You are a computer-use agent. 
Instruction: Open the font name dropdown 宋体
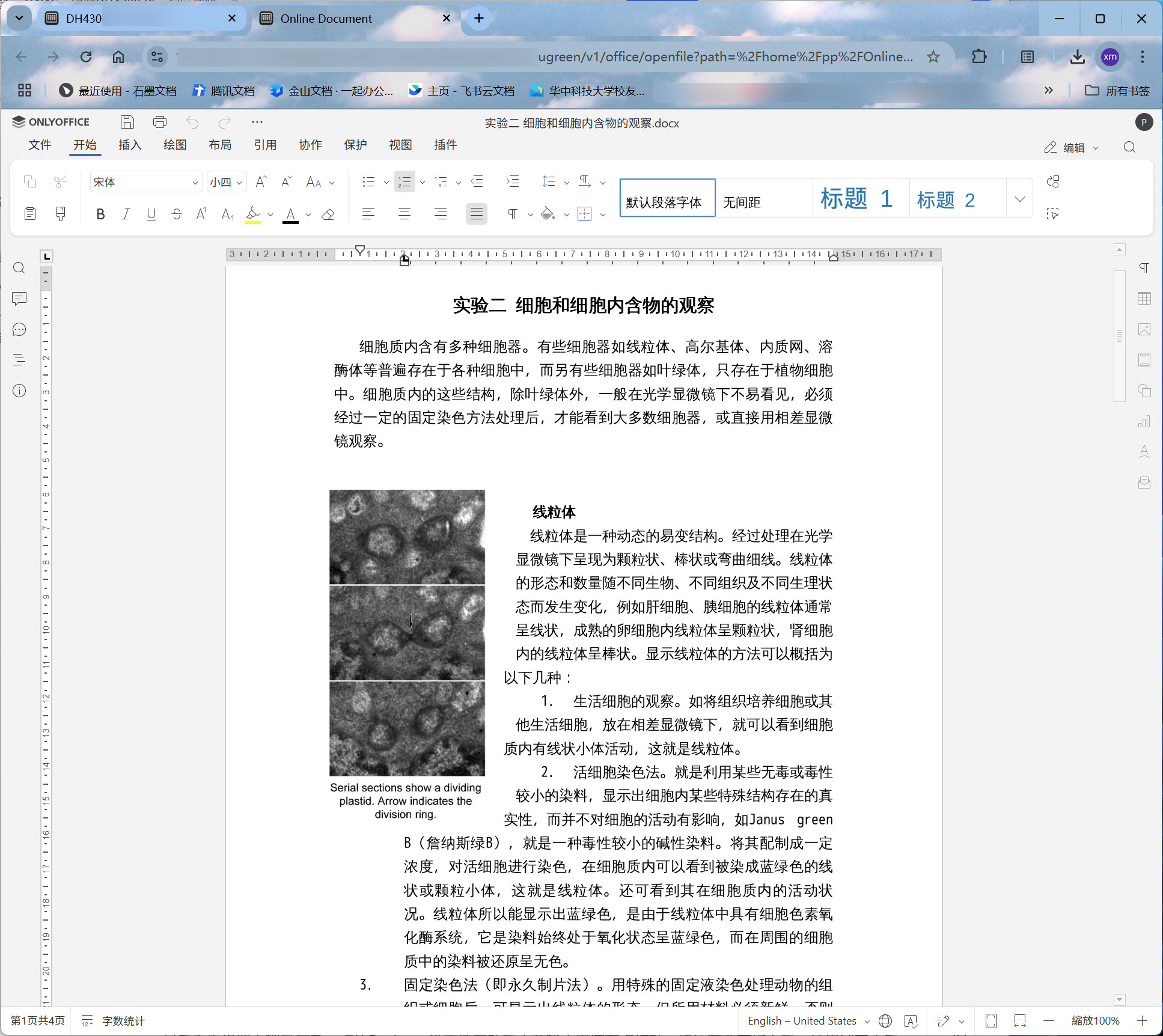tap(195, 182)
